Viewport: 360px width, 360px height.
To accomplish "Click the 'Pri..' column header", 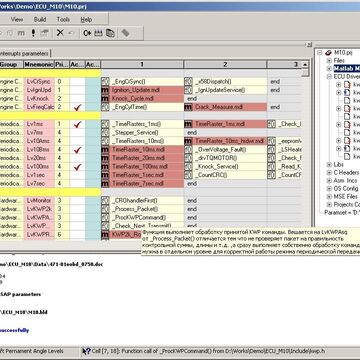I will pos(62,64).
